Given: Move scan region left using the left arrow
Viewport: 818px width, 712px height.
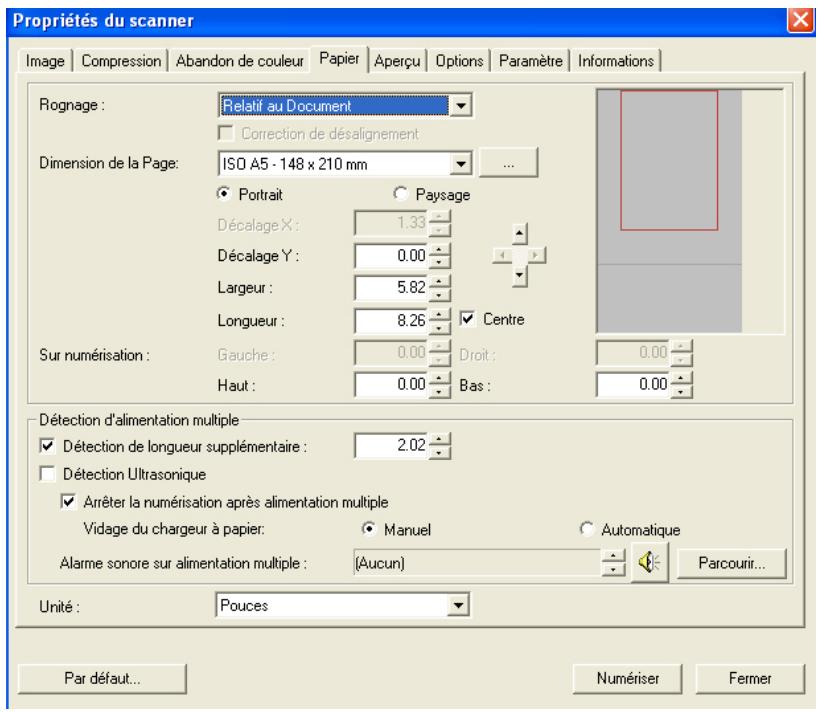Looking at the screenshot, I should (x=502, y=255).
